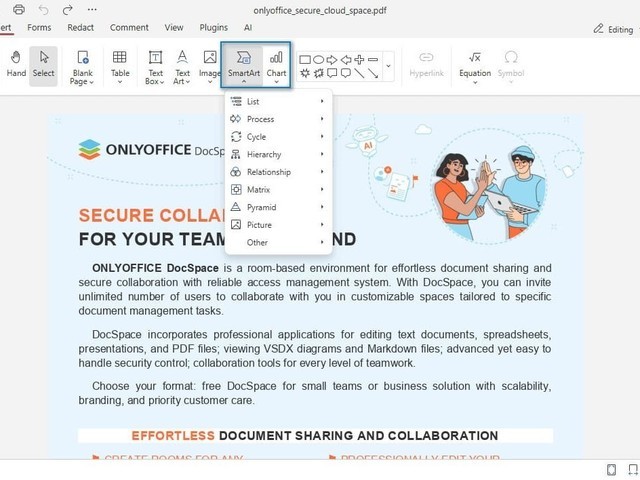The height and width of the screenshot is (480, 640).
Task: Insert an Equation from the toolbar
Action: click(475, 64)
